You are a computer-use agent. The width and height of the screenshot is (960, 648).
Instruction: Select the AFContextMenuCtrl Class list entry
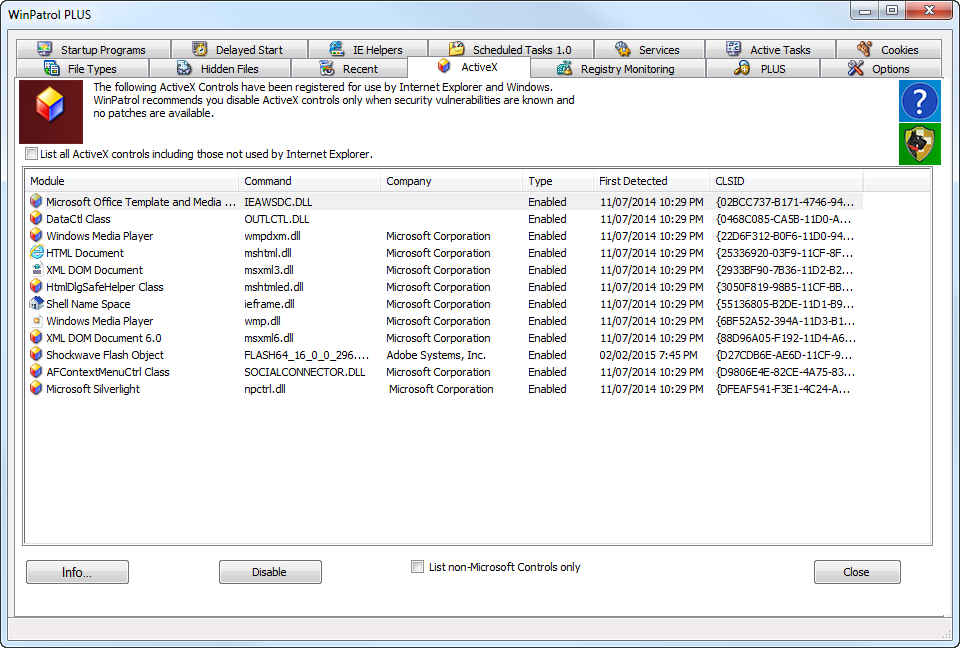108,372
